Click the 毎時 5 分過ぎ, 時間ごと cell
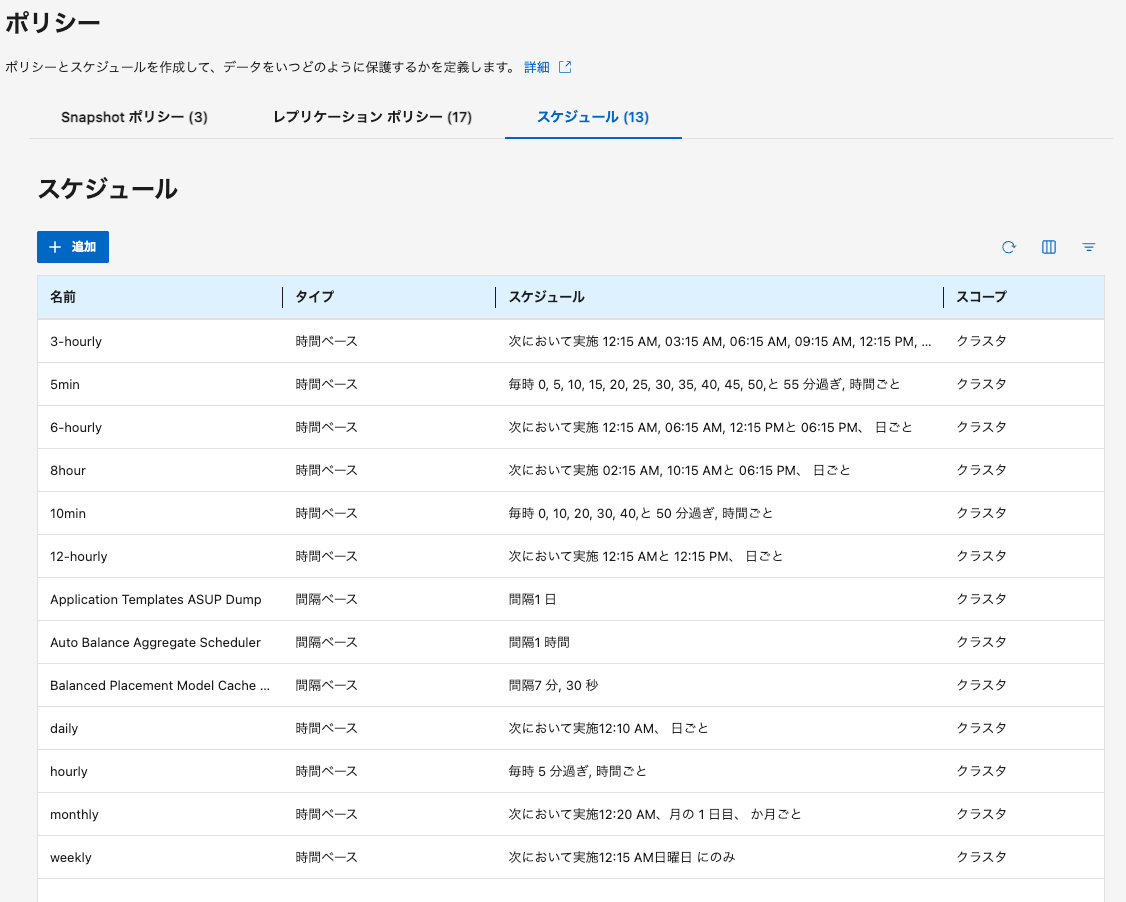The height and width of the screenshot is (902, 1126). [577, 772]
